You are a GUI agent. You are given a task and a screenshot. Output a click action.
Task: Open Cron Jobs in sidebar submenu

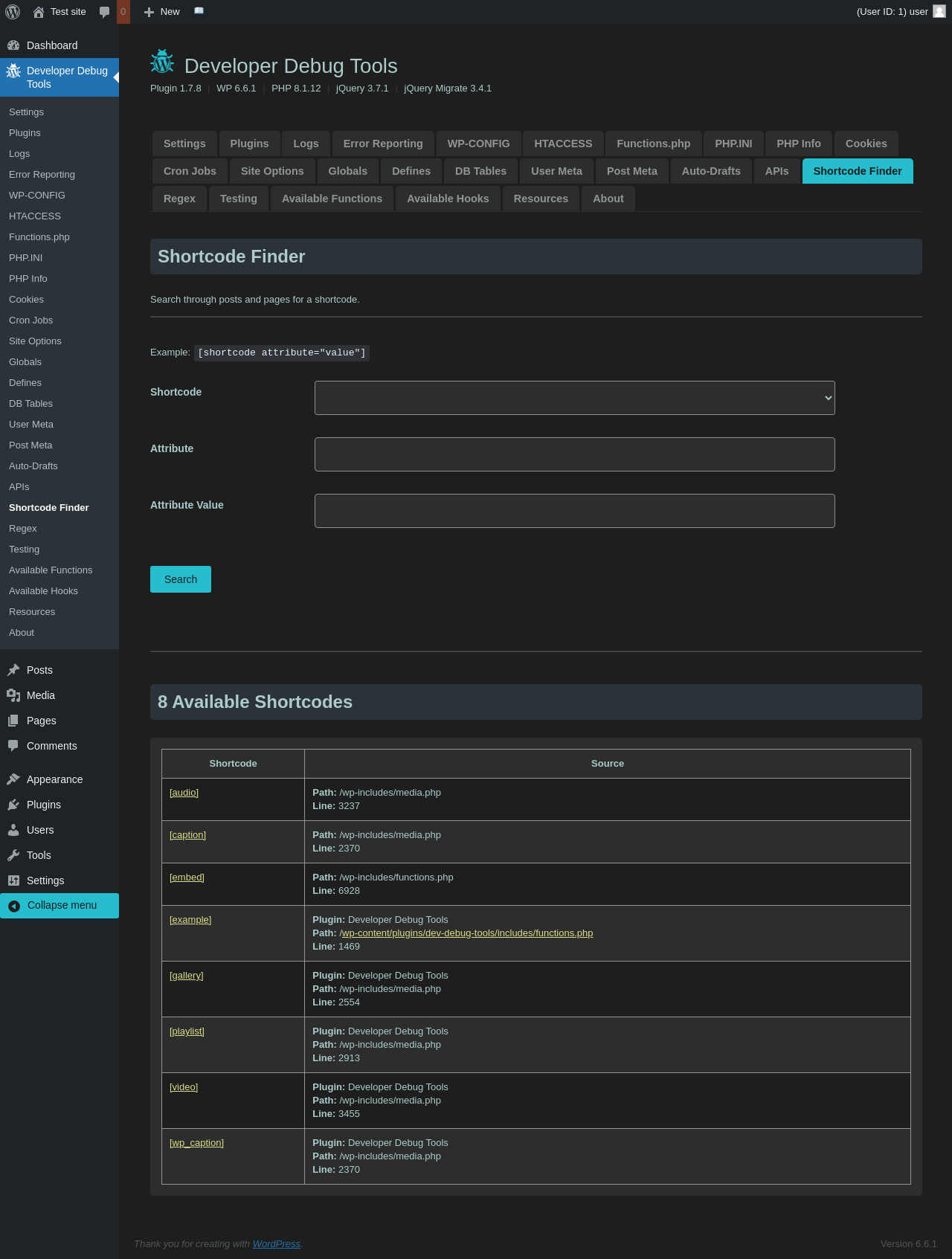(31, 321)
